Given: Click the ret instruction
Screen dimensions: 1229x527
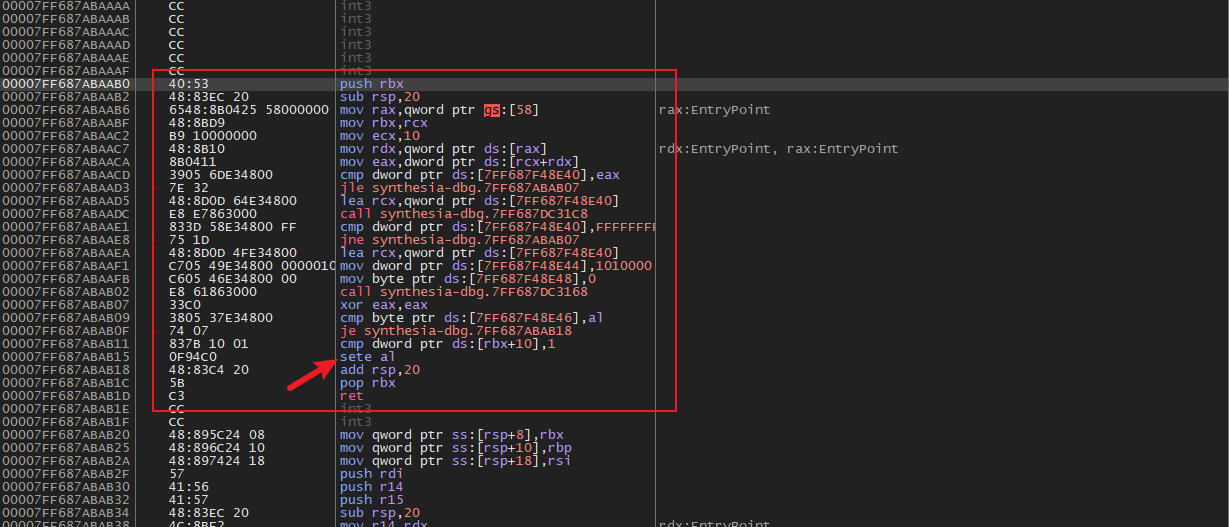Looking at the screenshot, I should pos(352,396).
